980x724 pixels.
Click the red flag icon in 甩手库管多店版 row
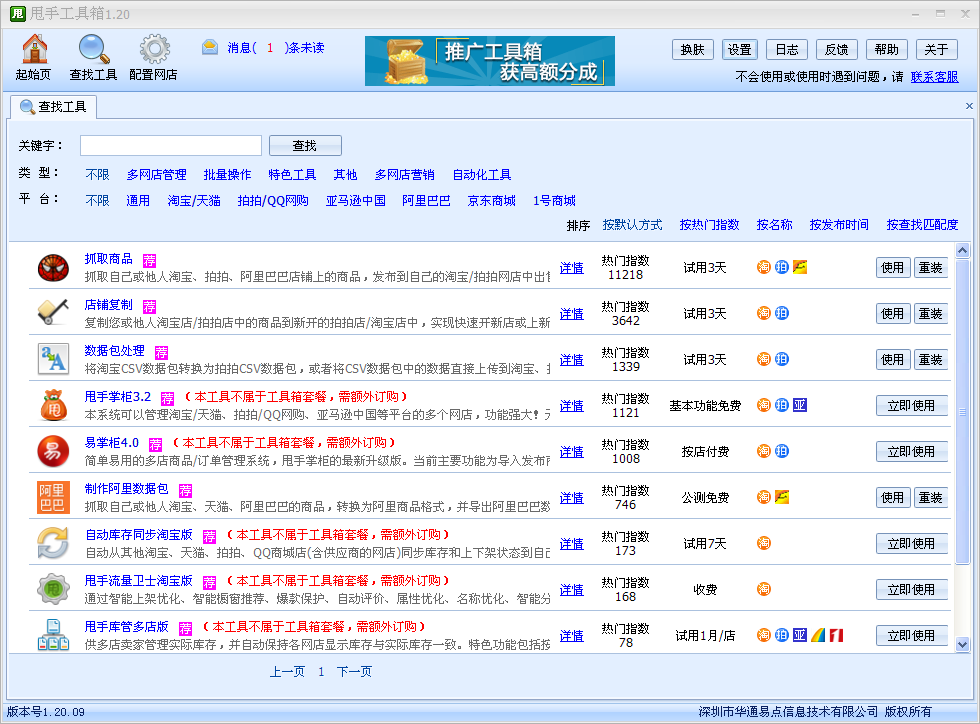point(836,635)
